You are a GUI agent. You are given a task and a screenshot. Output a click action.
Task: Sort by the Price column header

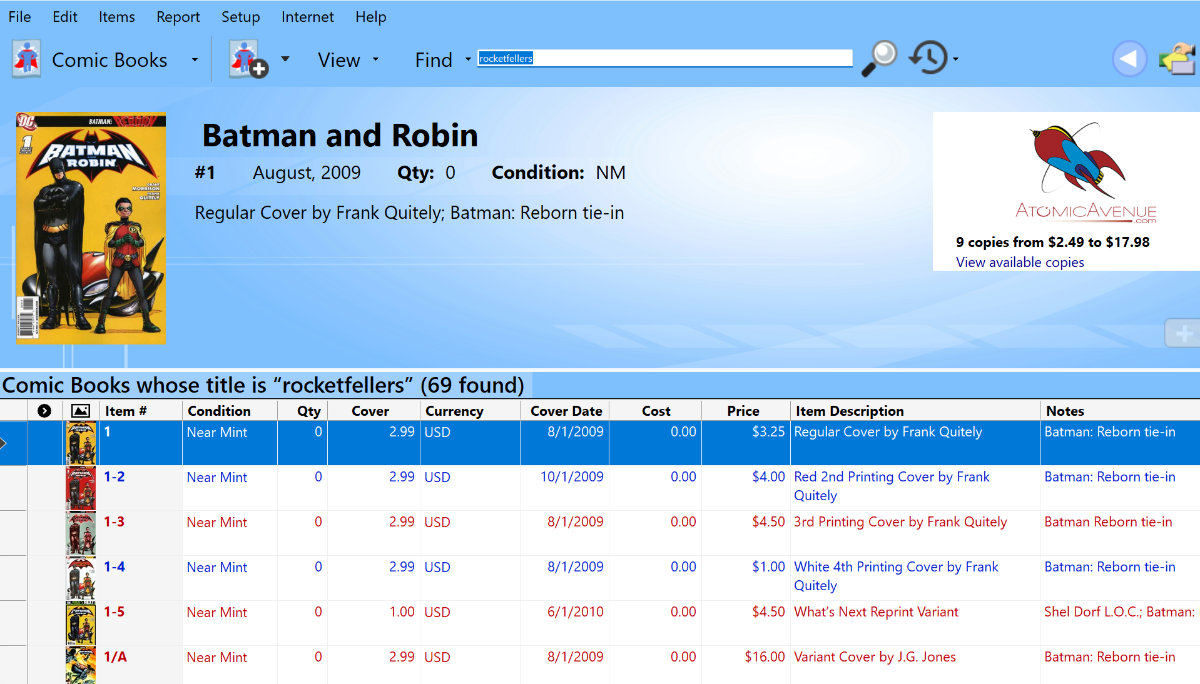[743, 411]
